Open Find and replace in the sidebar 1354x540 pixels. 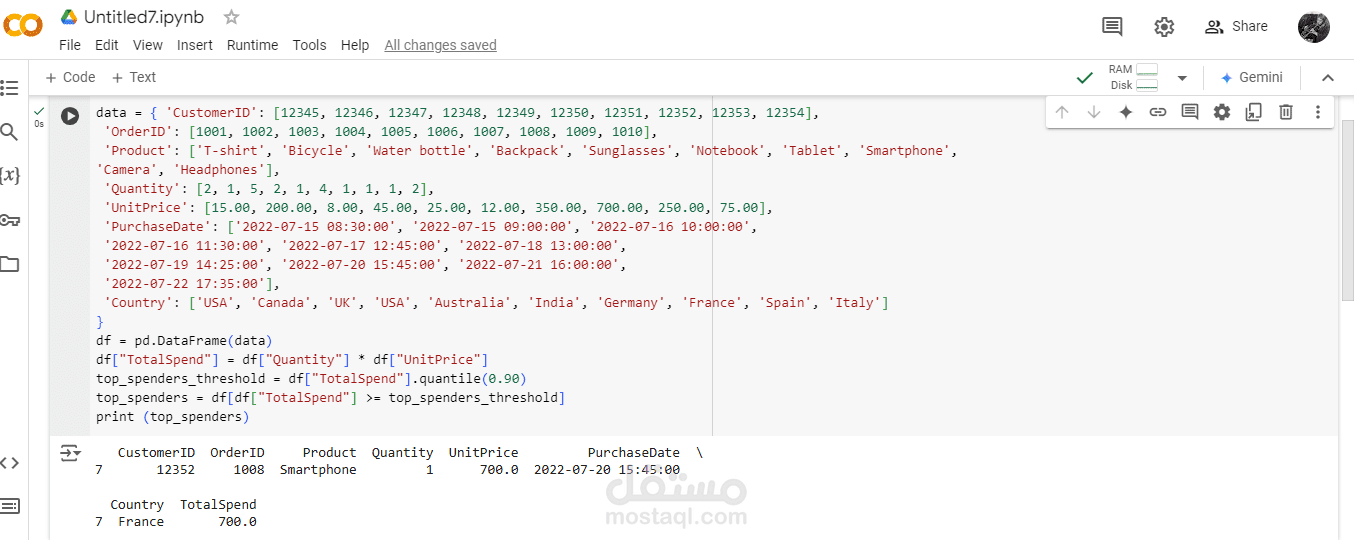tap(10, 132)
